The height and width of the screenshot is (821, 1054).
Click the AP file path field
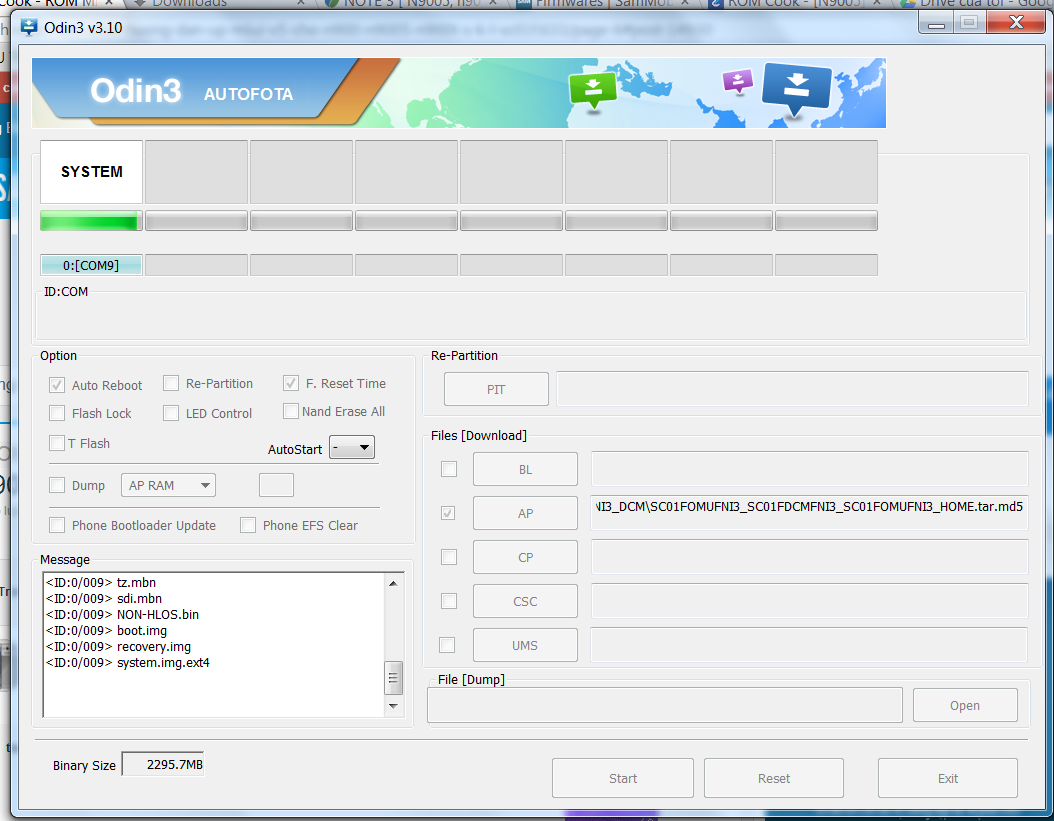point(809,513)
